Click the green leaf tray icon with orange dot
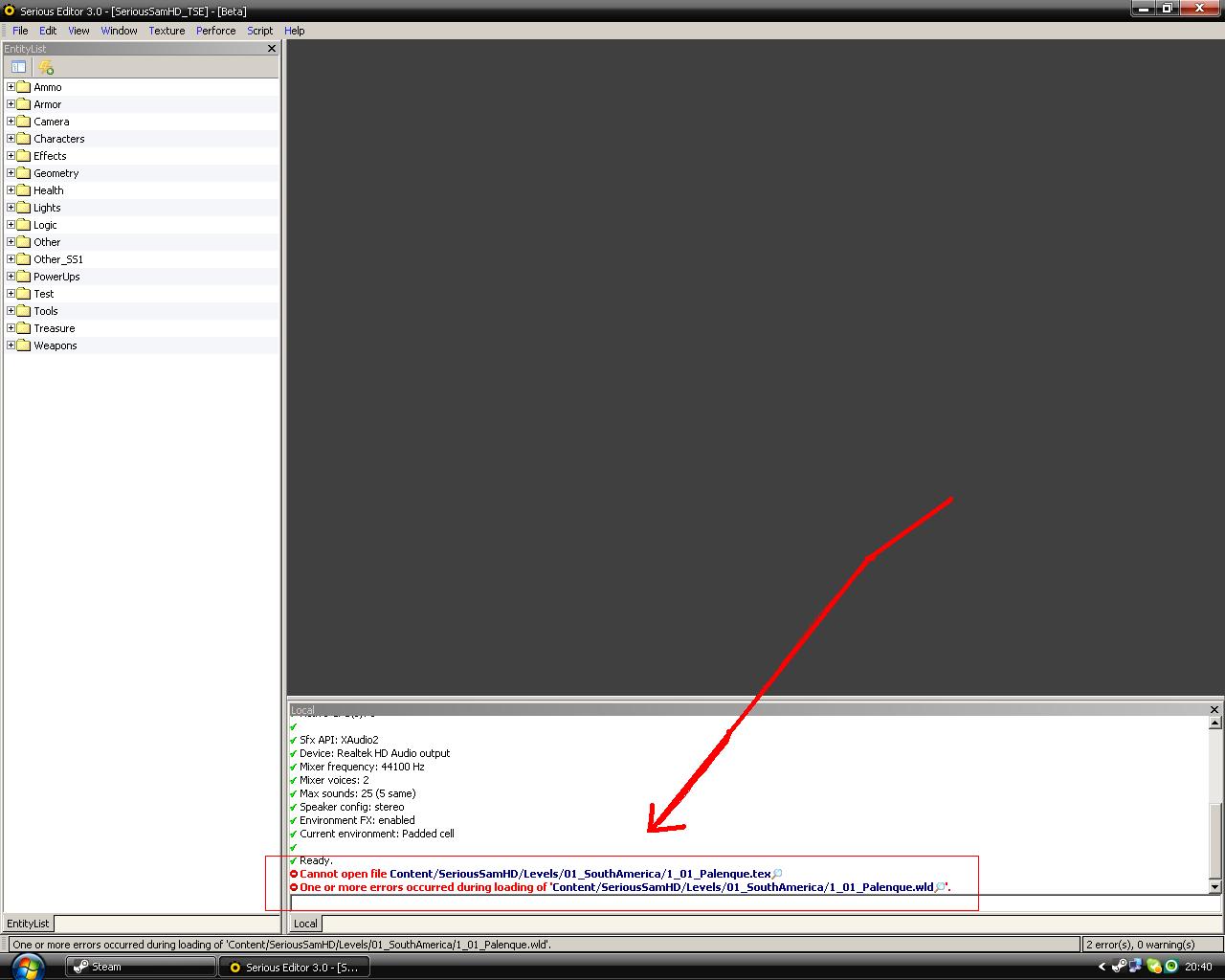 (1154, 967)
